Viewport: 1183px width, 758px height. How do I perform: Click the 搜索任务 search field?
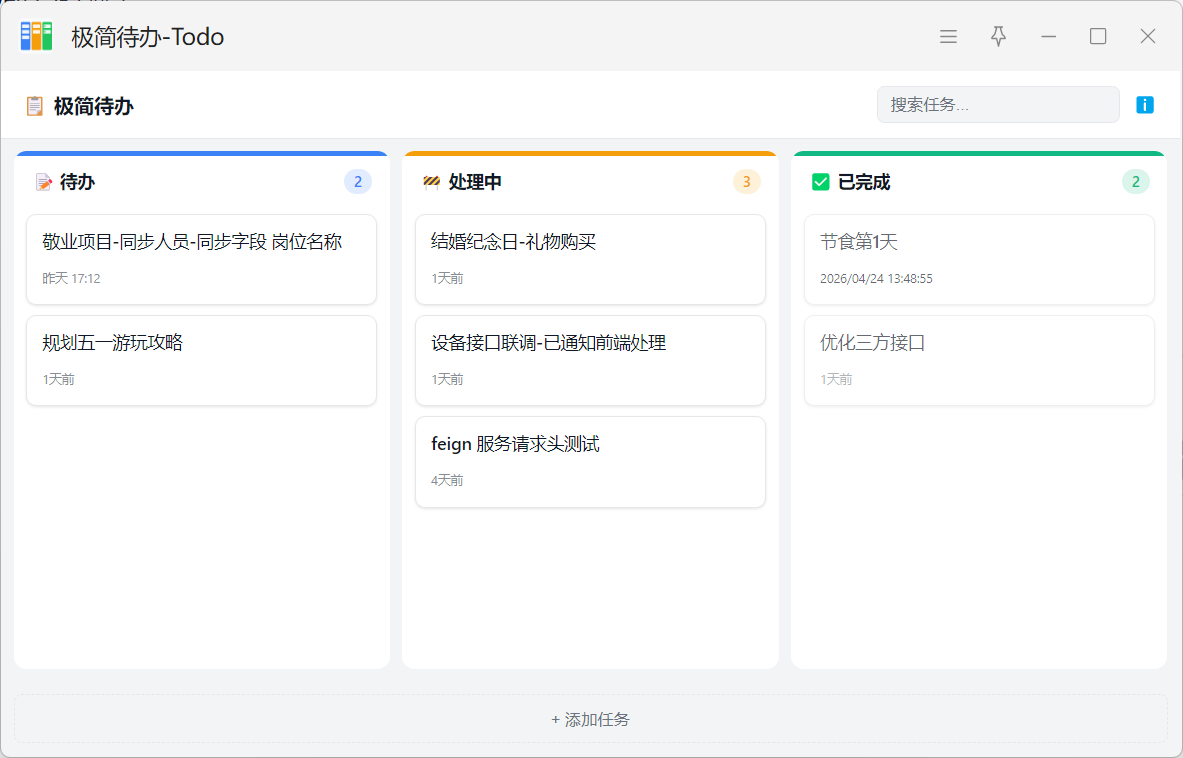997,105
